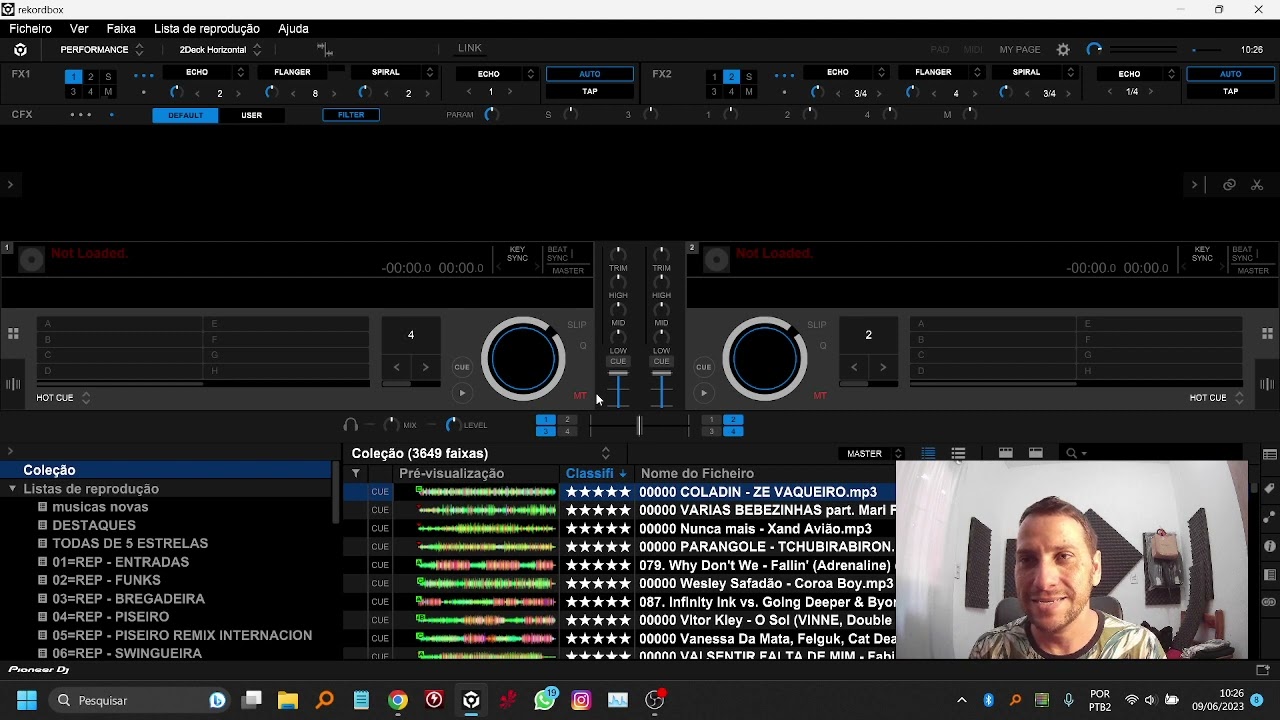The image size is (1280, 720).
Task: Open the Lista de reprodução menu
Action: click(x=207, y=29)
